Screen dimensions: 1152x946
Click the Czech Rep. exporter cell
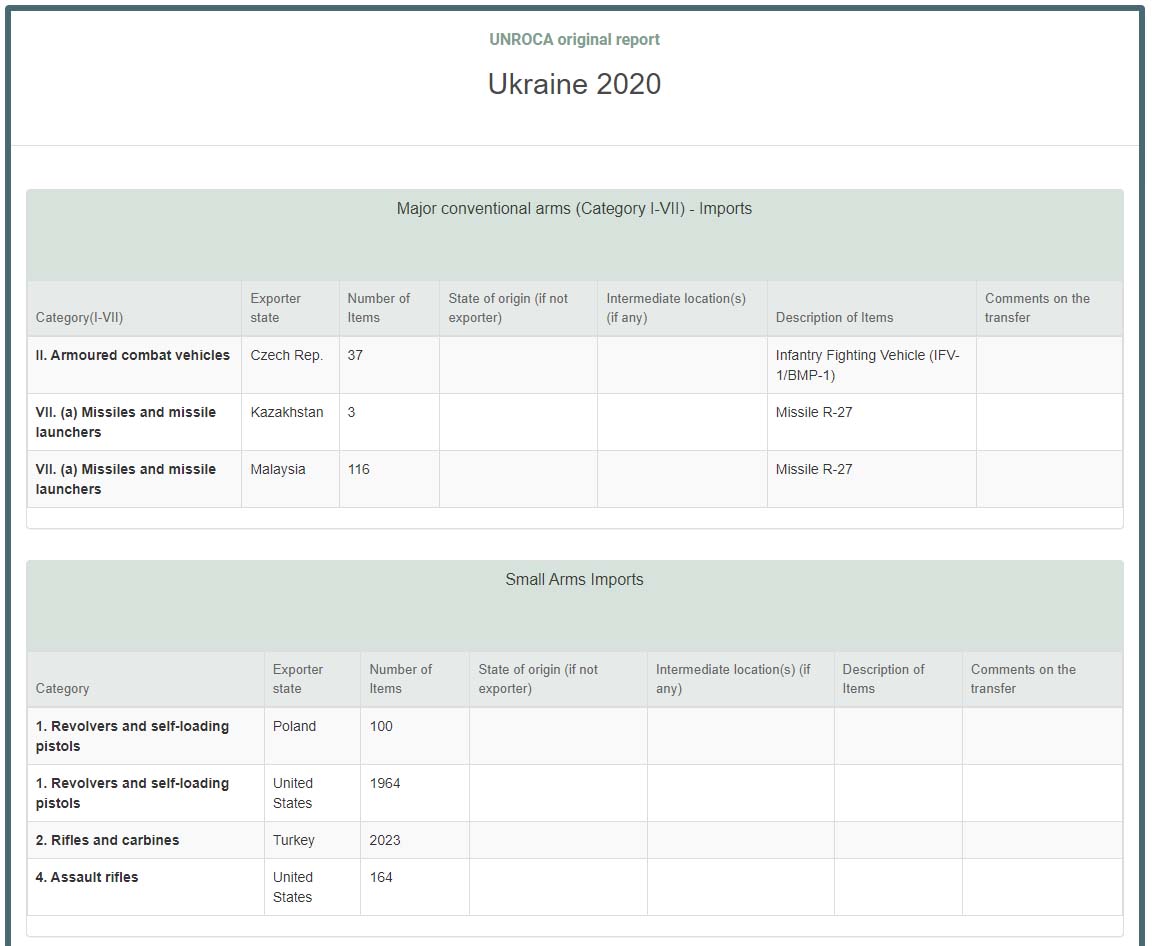click(x=287, y=356)
